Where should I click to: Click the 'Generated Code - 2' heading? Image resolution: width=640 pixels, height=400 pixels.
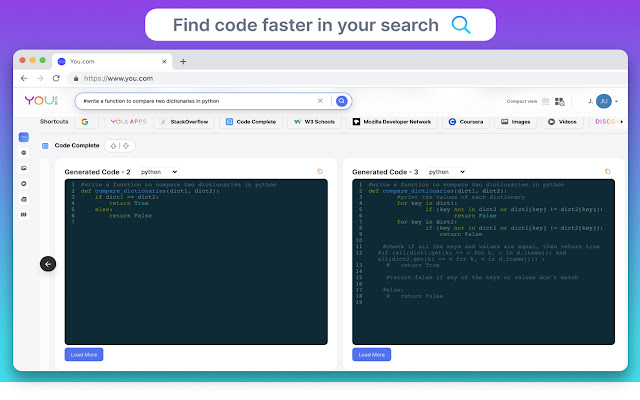[x=98, y=172]
